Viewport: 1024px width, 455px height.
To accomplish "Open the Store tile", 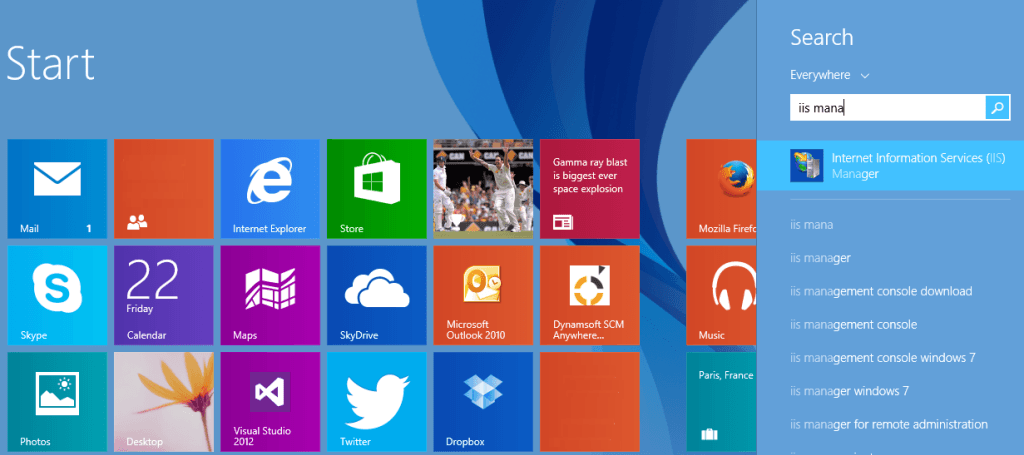I will [x=377, y=189].
